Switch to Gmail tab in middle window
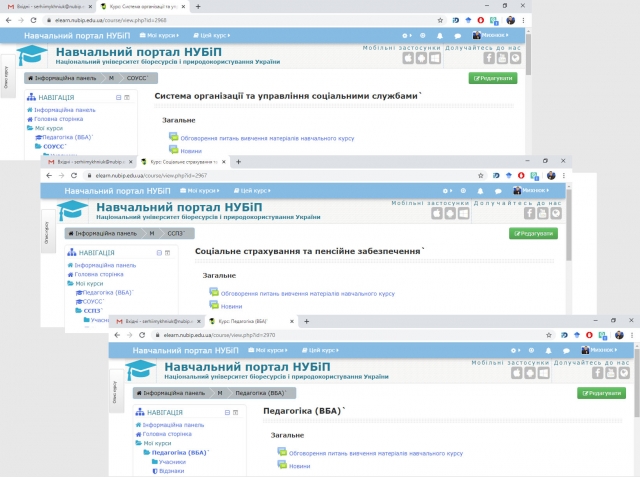 click(89, 162)
